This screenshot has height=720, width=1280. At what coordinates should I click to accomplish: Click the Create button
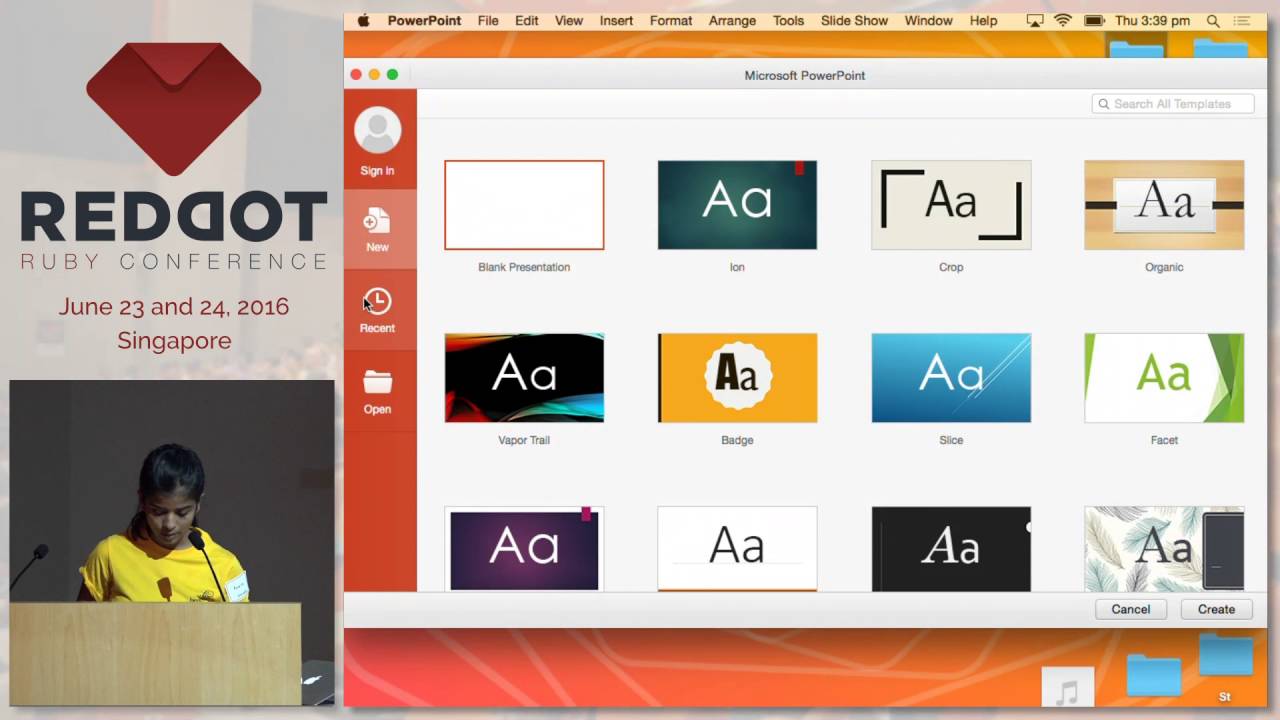coord(1217,609)
